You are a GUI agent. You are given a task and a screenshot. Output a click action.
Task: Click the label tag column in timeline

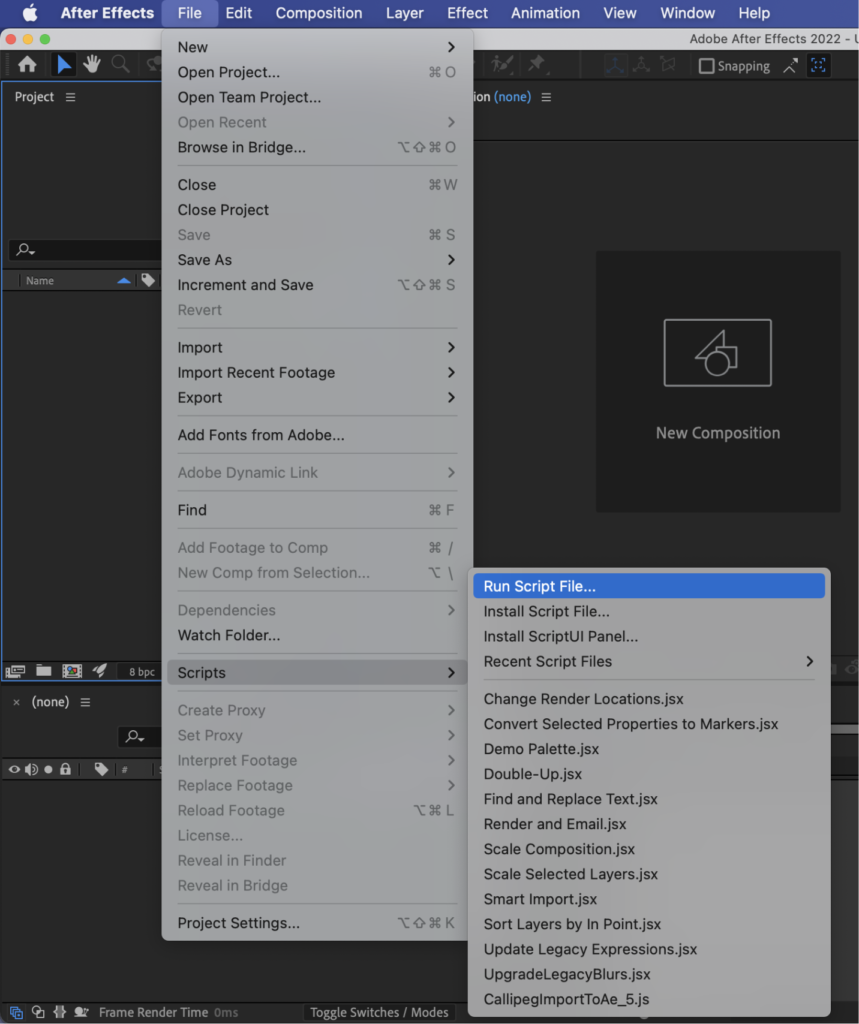(101, 769)
